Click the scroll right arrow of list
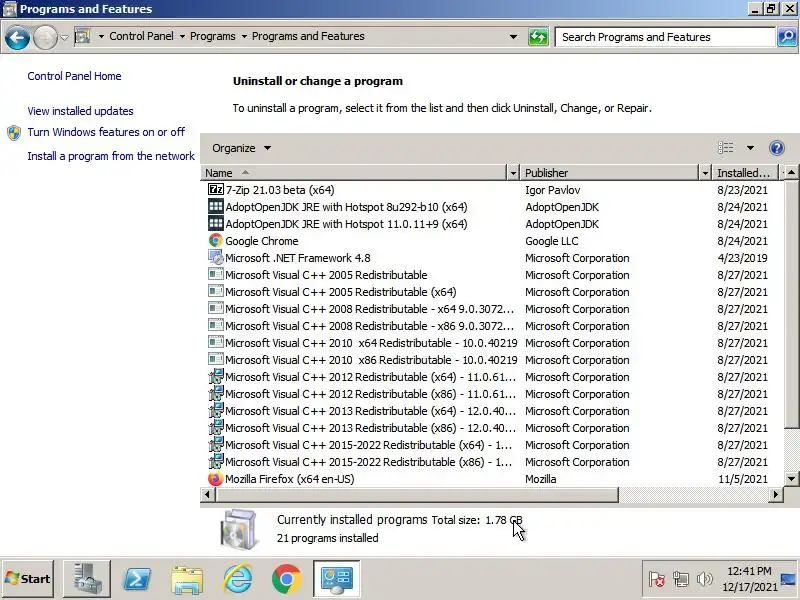The image size is (800, 600). coord(776,494)
